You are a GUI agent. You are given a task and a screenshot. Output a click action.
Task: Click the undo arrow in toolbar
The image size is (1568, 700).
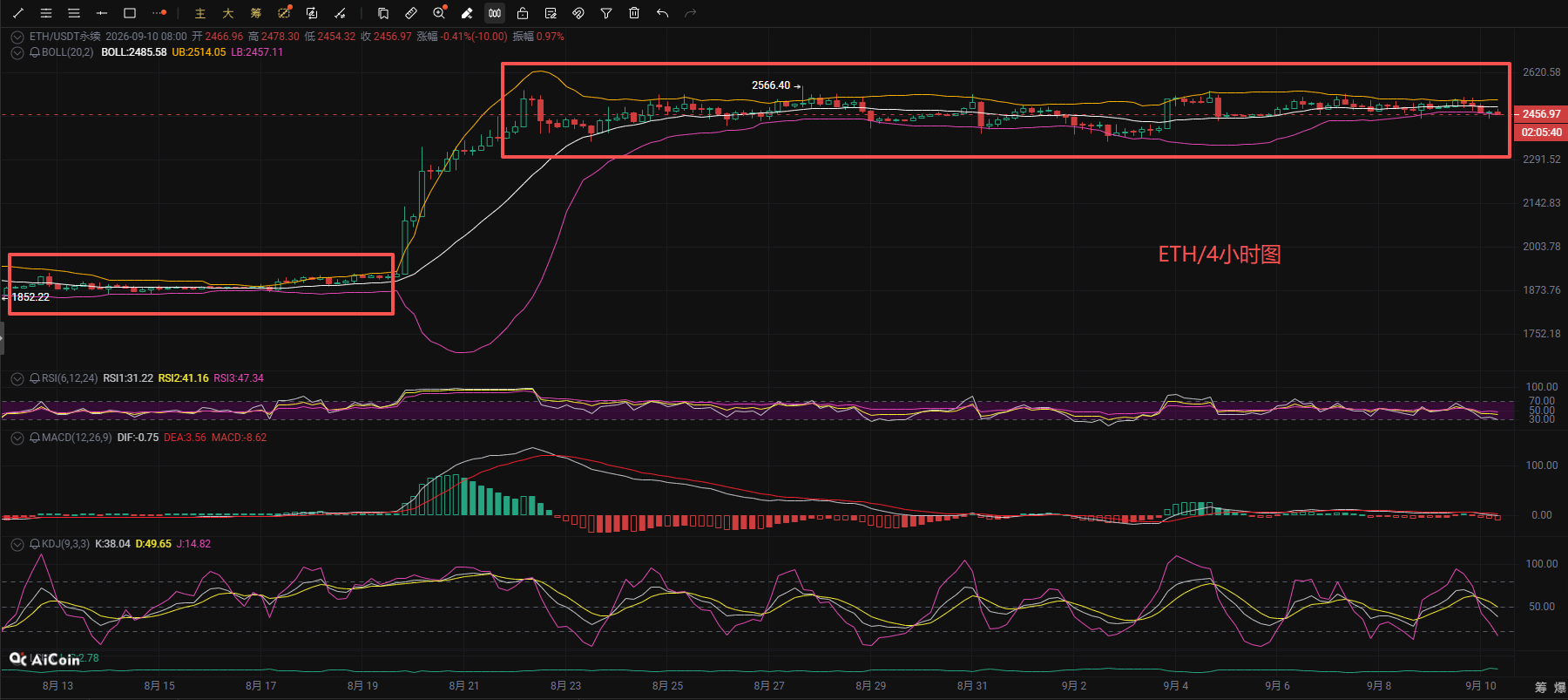pyautogui.click(x=662, y=13)
